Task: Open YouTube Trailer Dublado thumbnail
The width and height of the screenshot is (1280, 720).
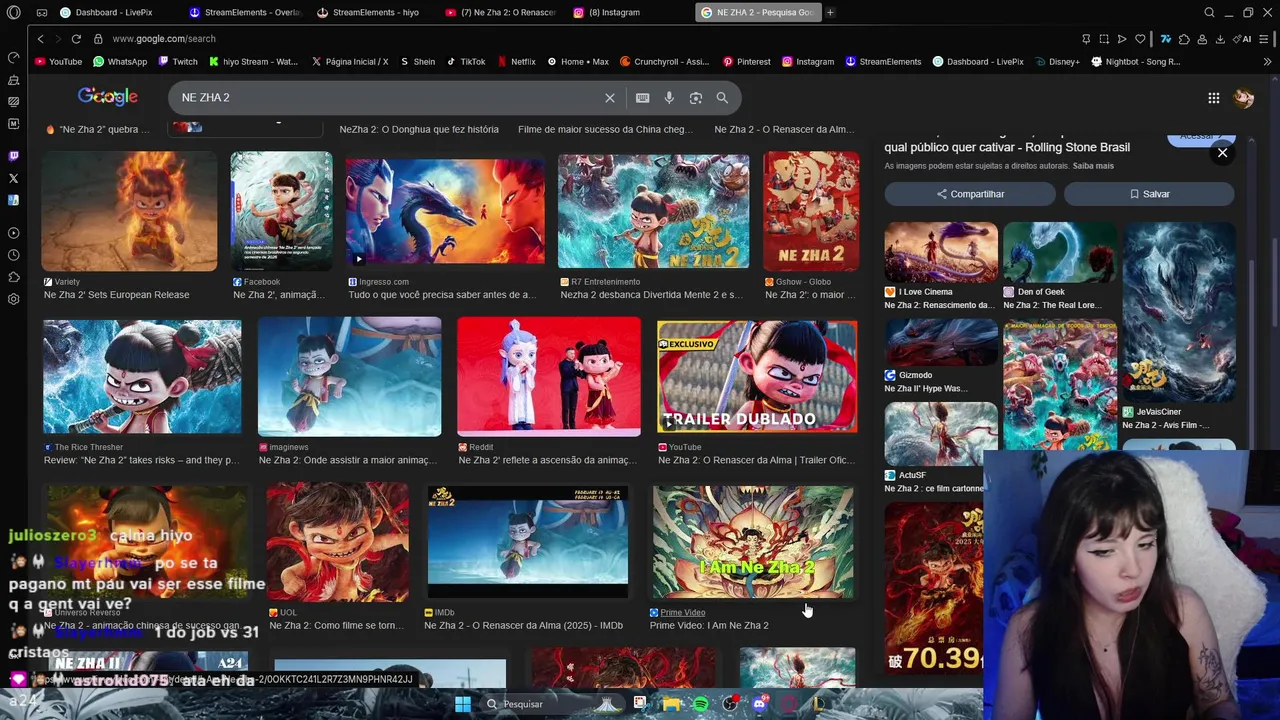Action: [757, 377]
